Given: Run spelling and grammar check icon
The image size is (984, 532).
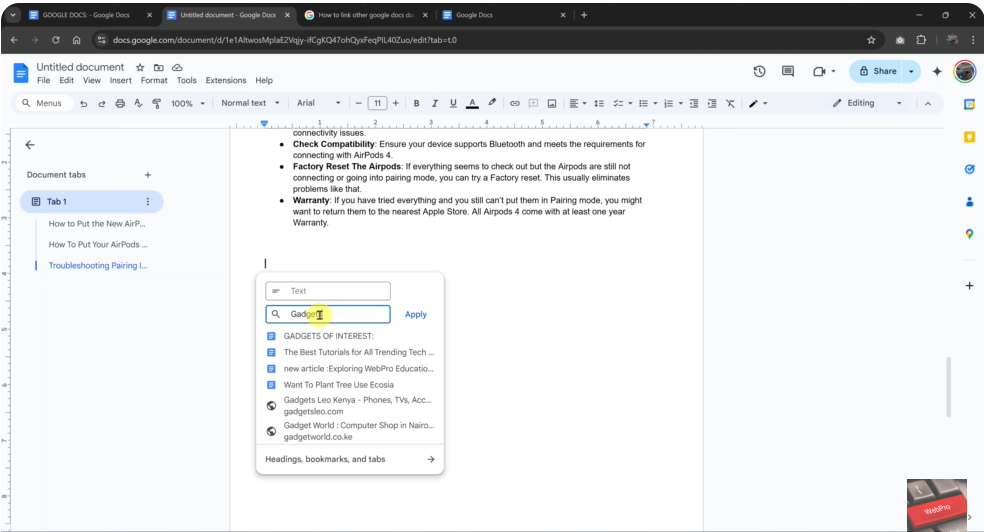Looking at the screenshot, I should coord(138,104).
